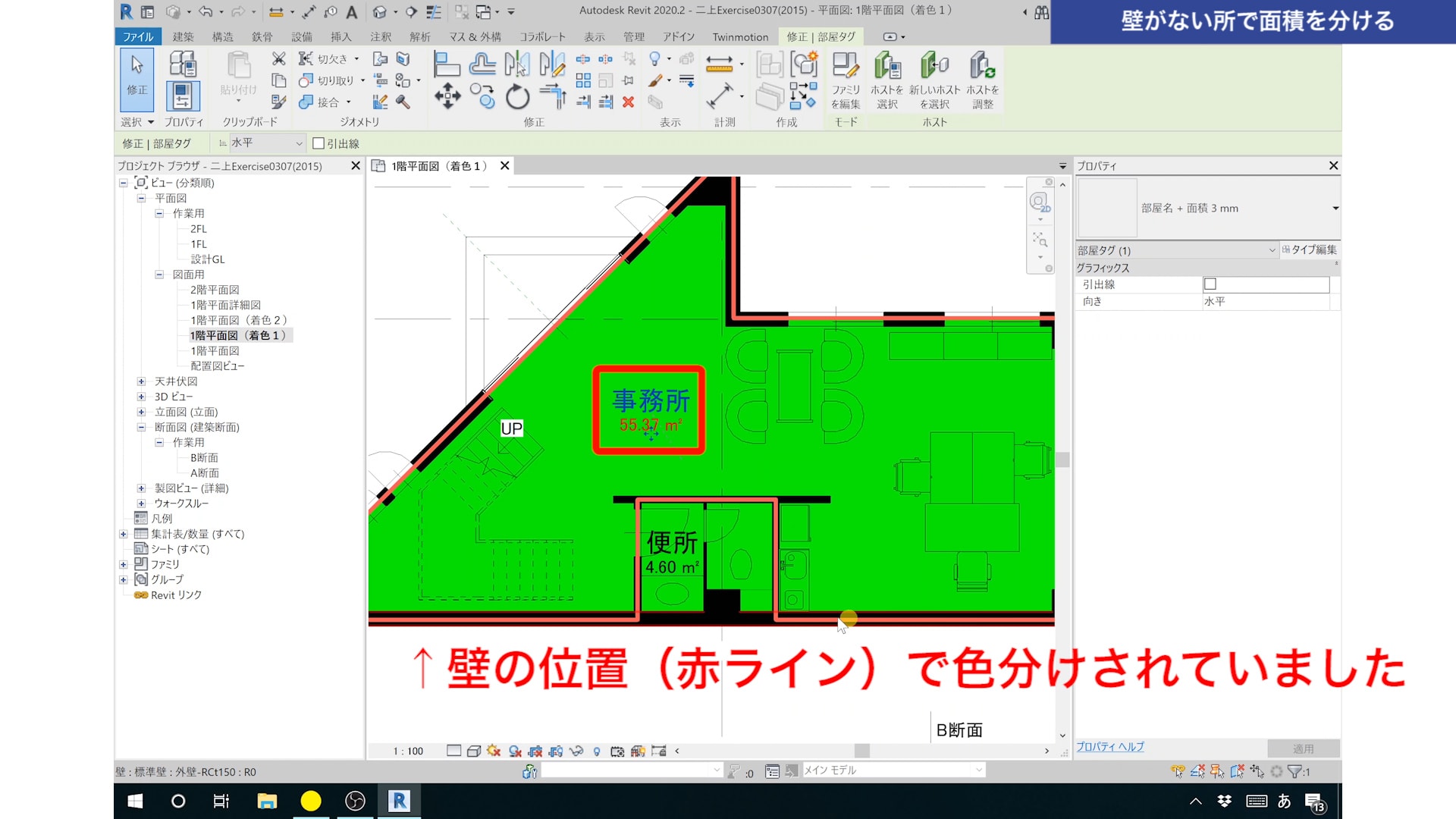The height and width of the screenshot is (819, 1456).
Task: Collapse the 断面図 (建築断面) tree node
Action: 141,427
